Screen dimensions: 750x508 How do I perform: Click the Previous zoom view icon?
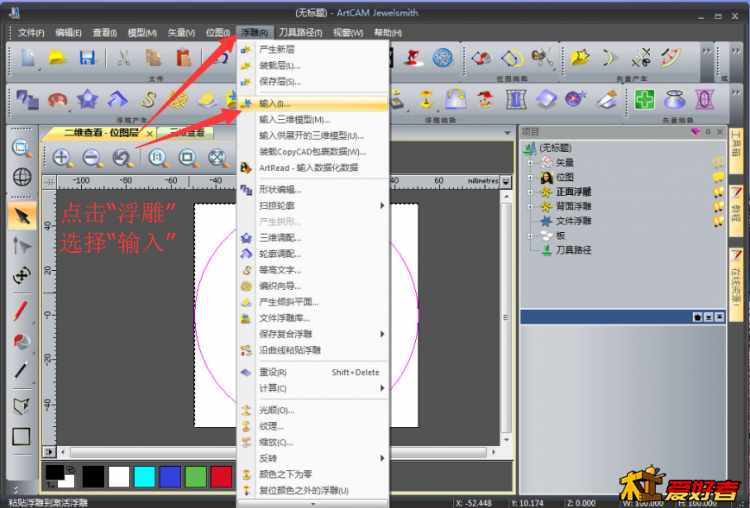pos(122,158)
